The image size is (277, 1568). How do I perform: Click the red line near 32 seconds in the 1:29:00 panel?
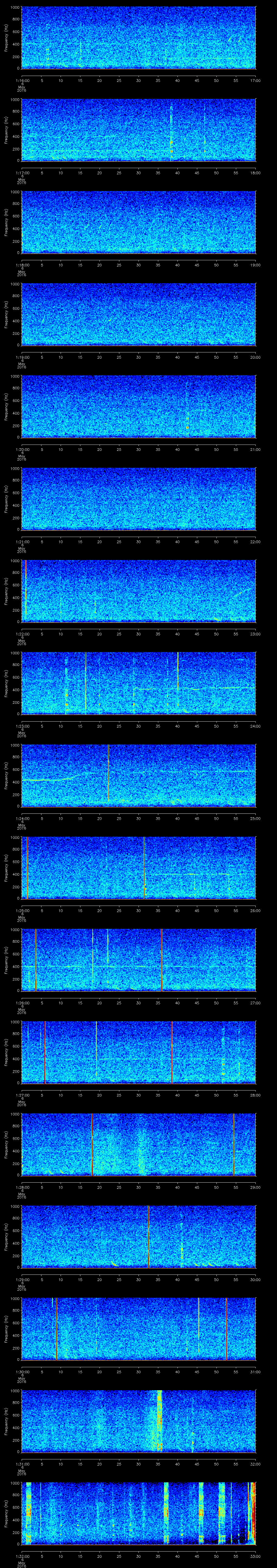[149, 1236]
